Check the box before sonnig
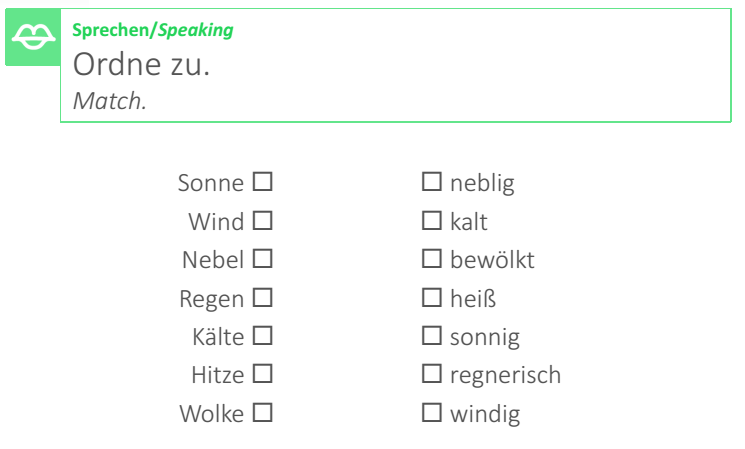The height and width of the screenshot is (449, 745). click(432, 338)
